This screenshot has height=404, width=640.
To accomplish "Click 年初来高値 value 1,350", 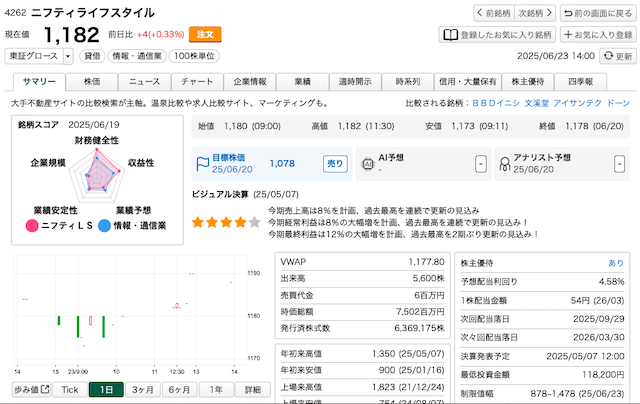I will pos(383,354).
